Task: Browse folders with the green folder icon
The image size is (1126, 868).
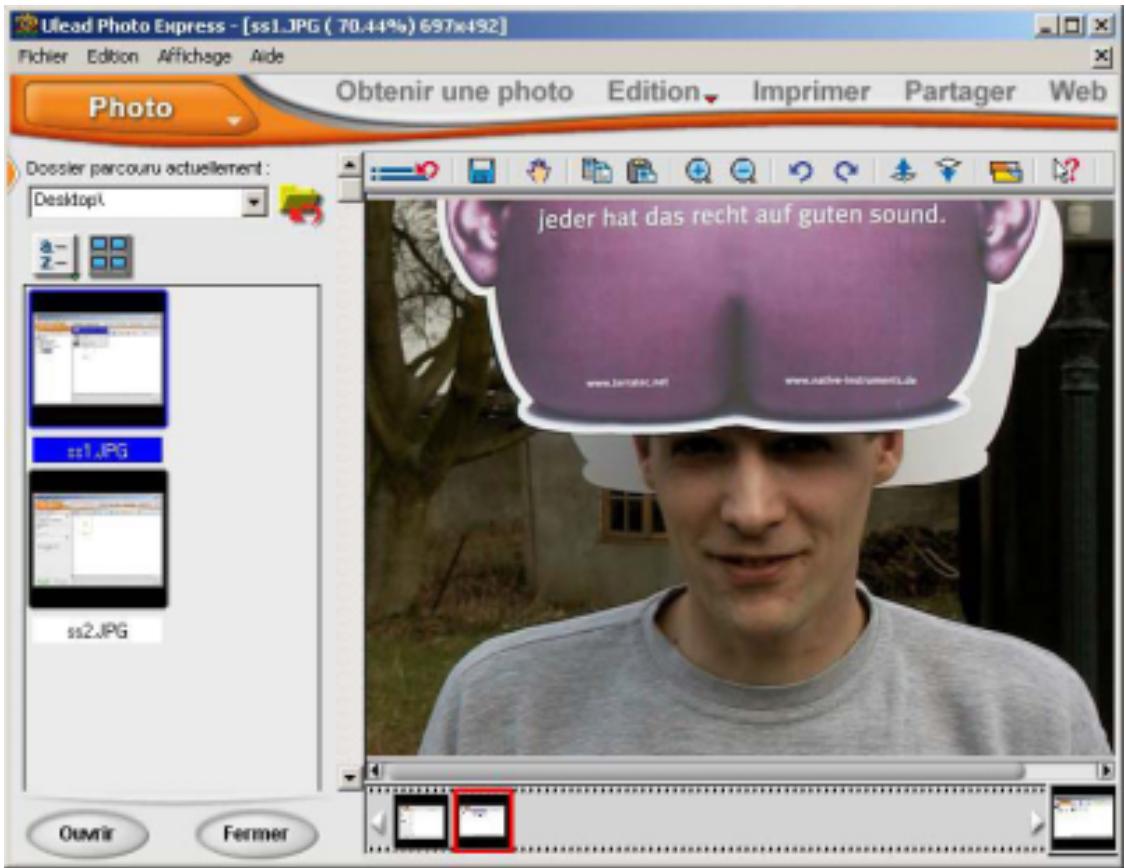Action: 301,205
